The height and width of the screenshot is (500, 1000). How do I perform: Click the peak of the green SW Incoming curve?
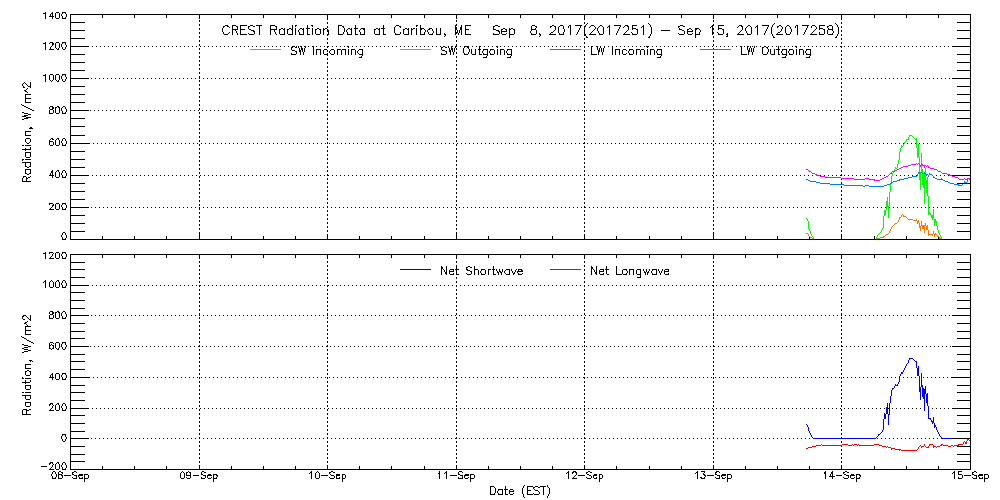click(911, 136)
